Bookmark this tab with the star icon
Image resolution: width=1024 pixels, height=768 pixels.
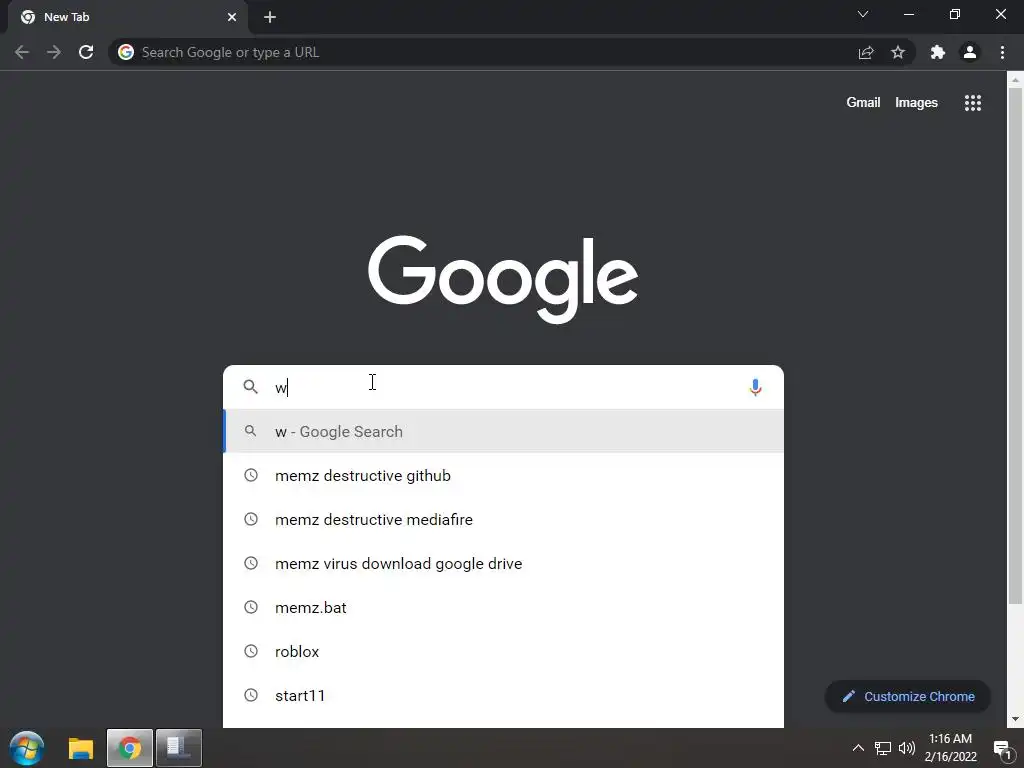coord(898,52)
